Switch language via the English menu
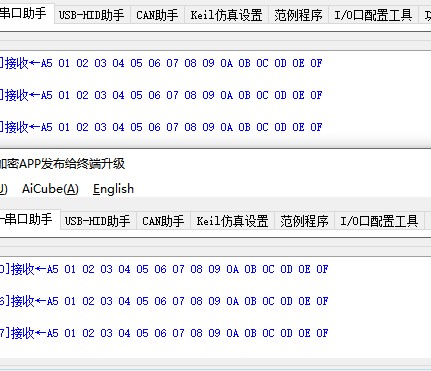The image size is (431, 371). click(x=113, y=189)
